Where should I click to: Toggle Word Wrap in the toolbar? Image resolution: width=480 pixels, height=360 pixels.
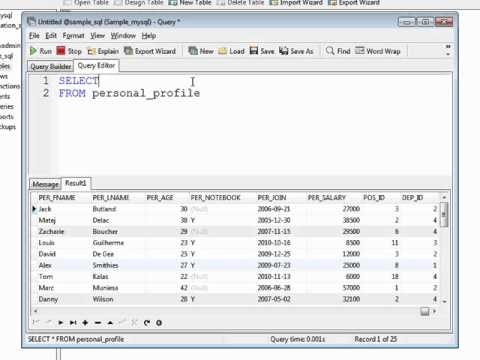tap(378, 51)
